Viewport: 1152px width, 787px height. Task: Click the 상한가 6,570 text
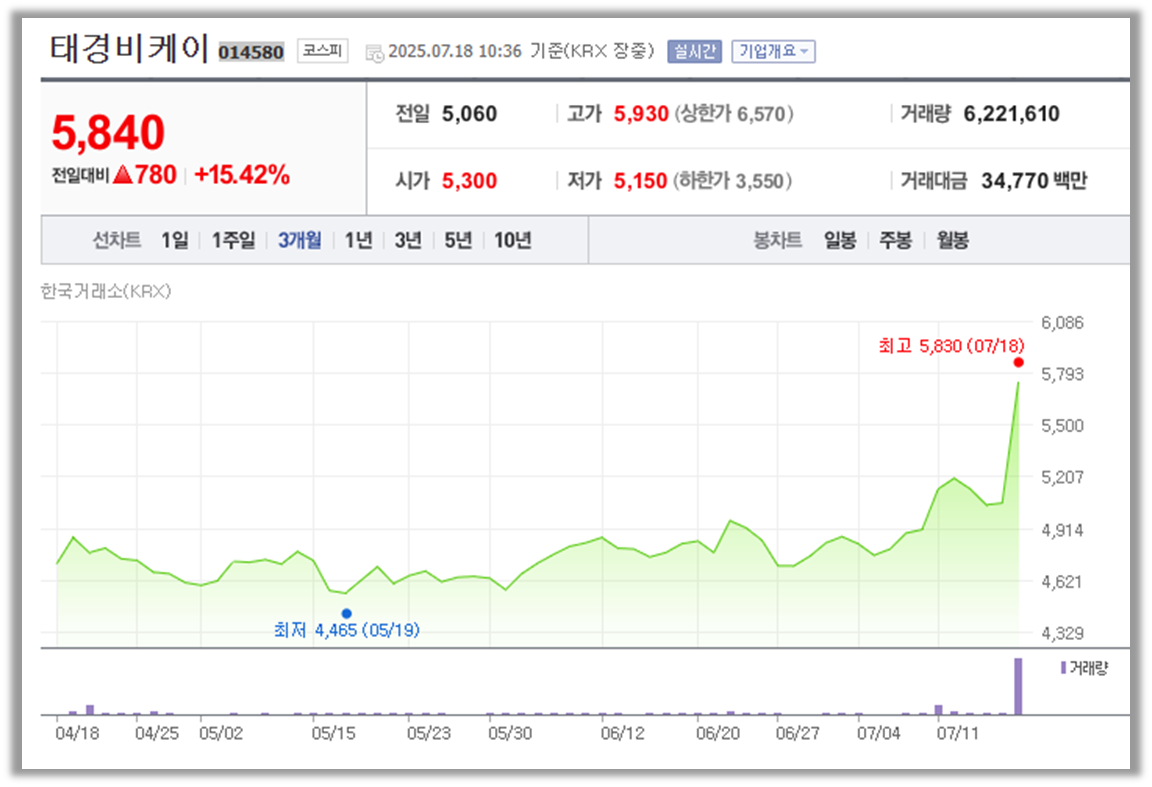coord(734,114)
